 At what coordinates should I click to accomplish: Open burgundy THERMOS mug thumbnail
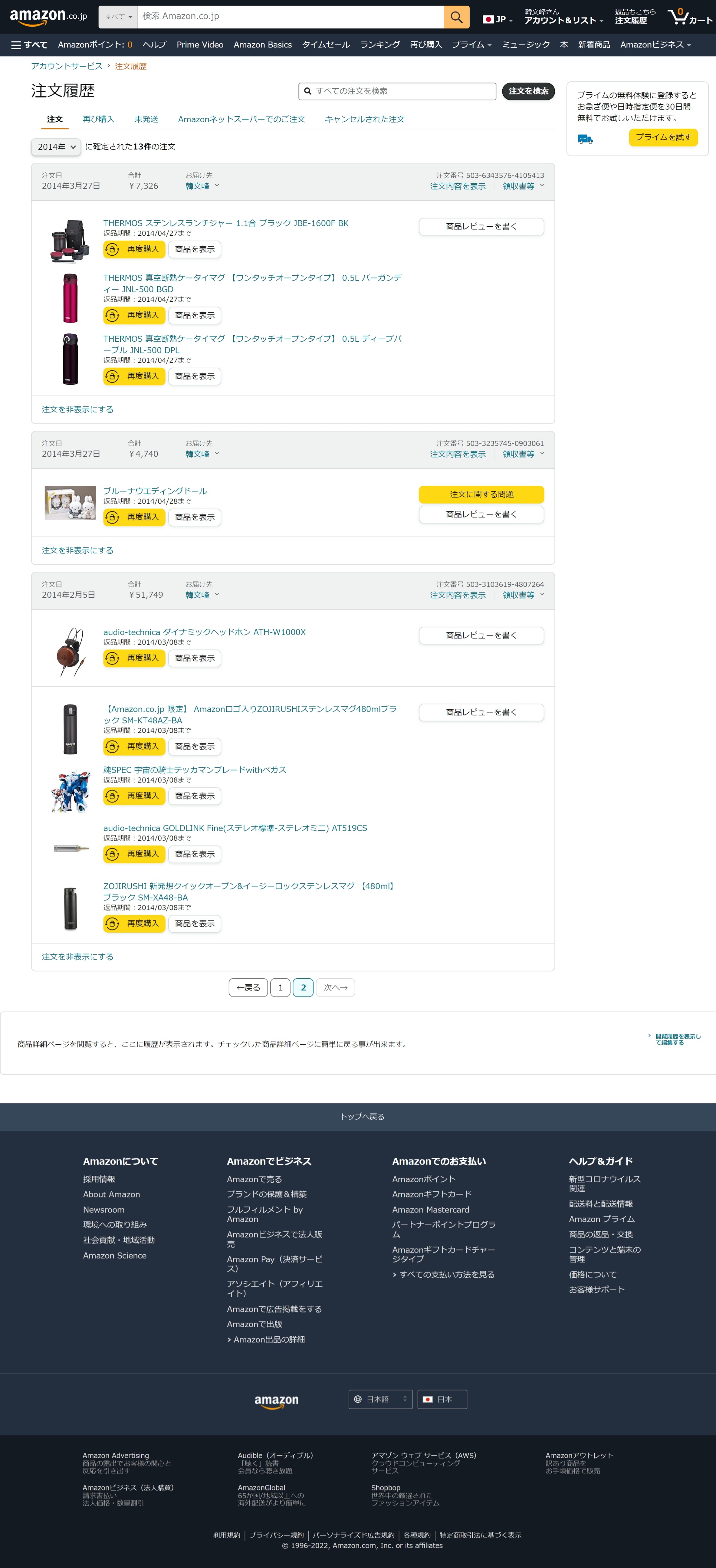click(x=70, y=298)
